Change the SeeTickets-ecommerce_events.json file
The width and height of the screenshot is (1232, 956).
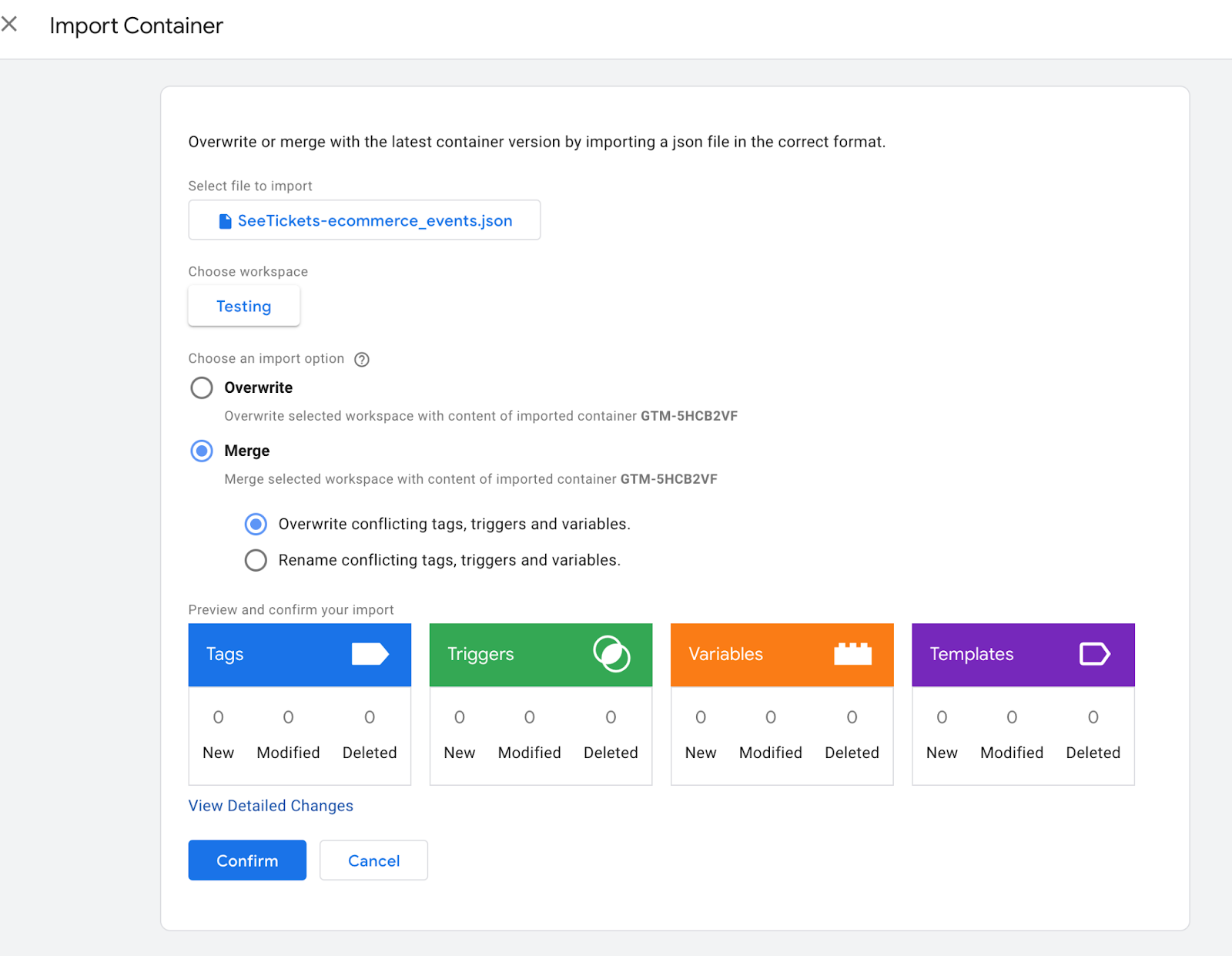pos(364,220)
